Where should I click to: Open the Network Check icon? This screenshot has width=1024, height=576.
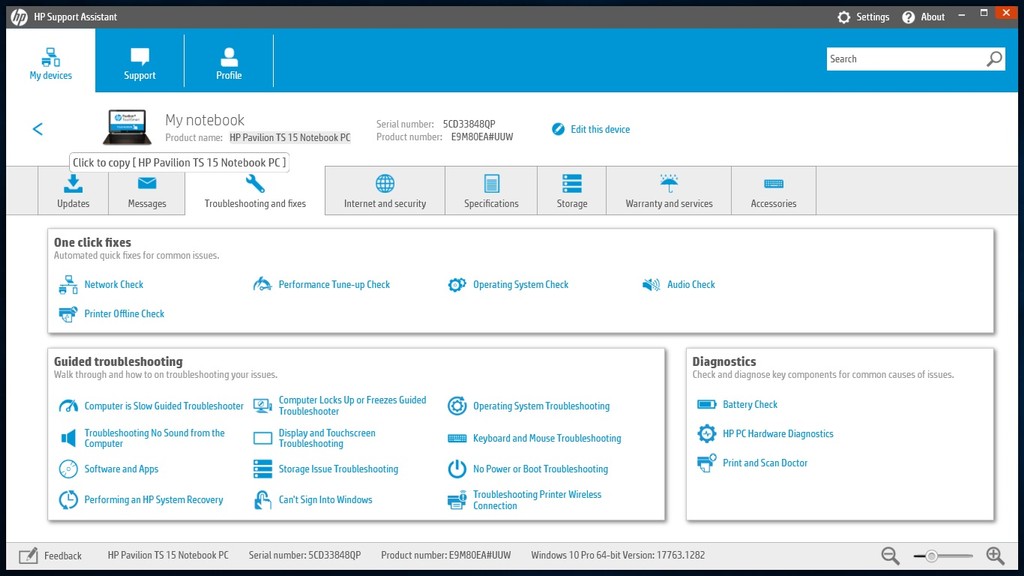click(68, 285)
